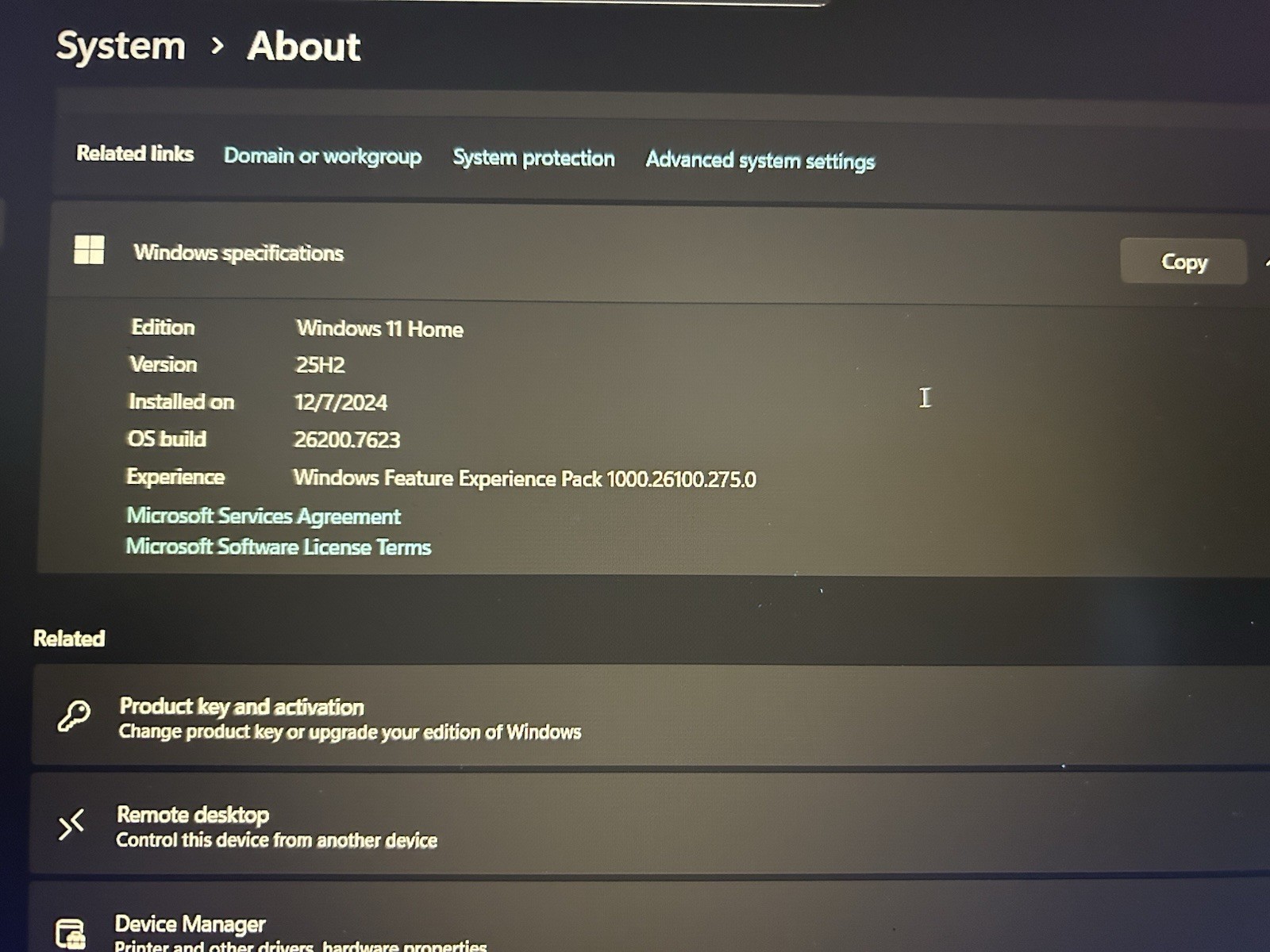Click 'Change product key or upgrade' description
Screen dimensions: 1270x952
point(350,731)
